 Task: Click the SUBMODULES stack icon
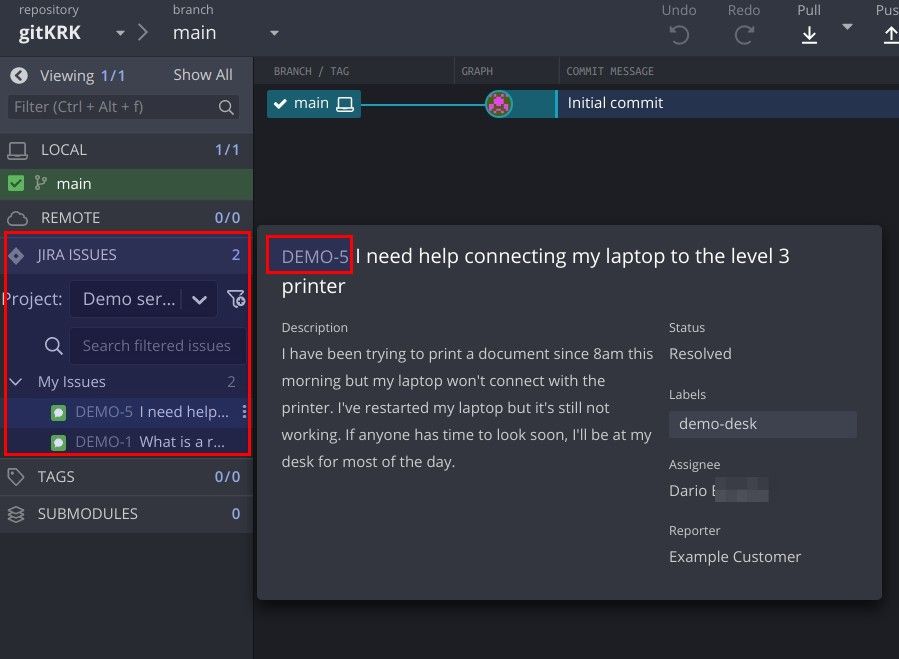16,514
